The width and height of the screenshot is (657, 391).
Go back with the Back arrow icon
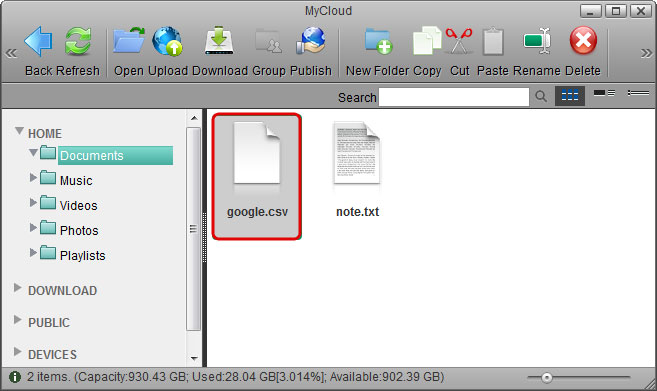(38, 41)
